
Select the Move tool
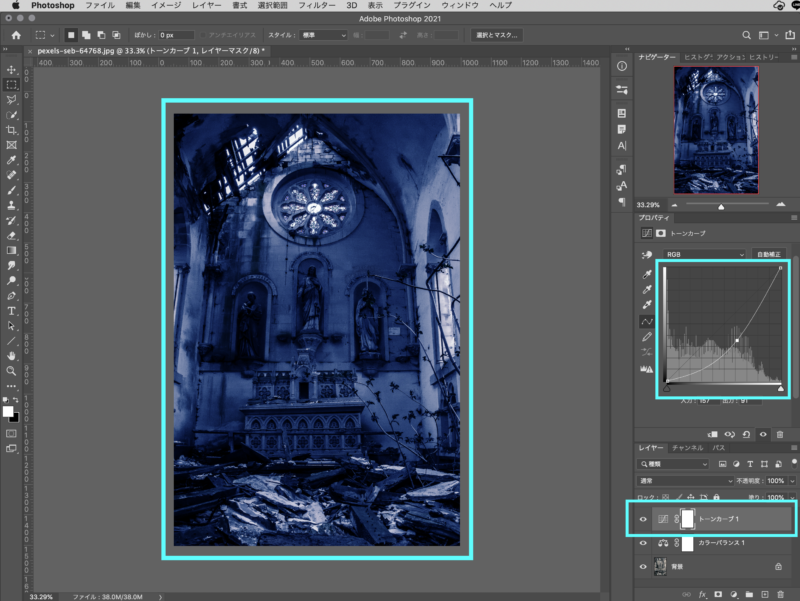click(x=11, y=70)
